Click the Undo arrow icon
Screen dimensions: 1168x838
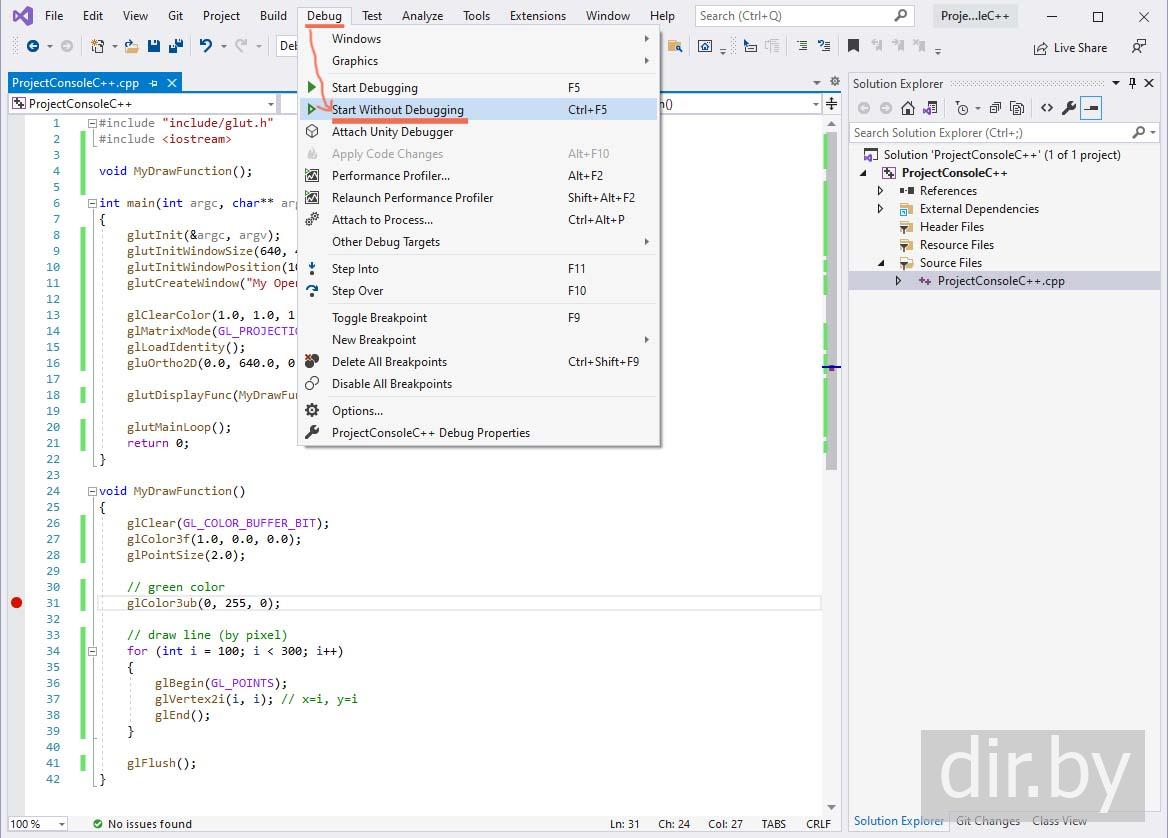click(205, 46)
